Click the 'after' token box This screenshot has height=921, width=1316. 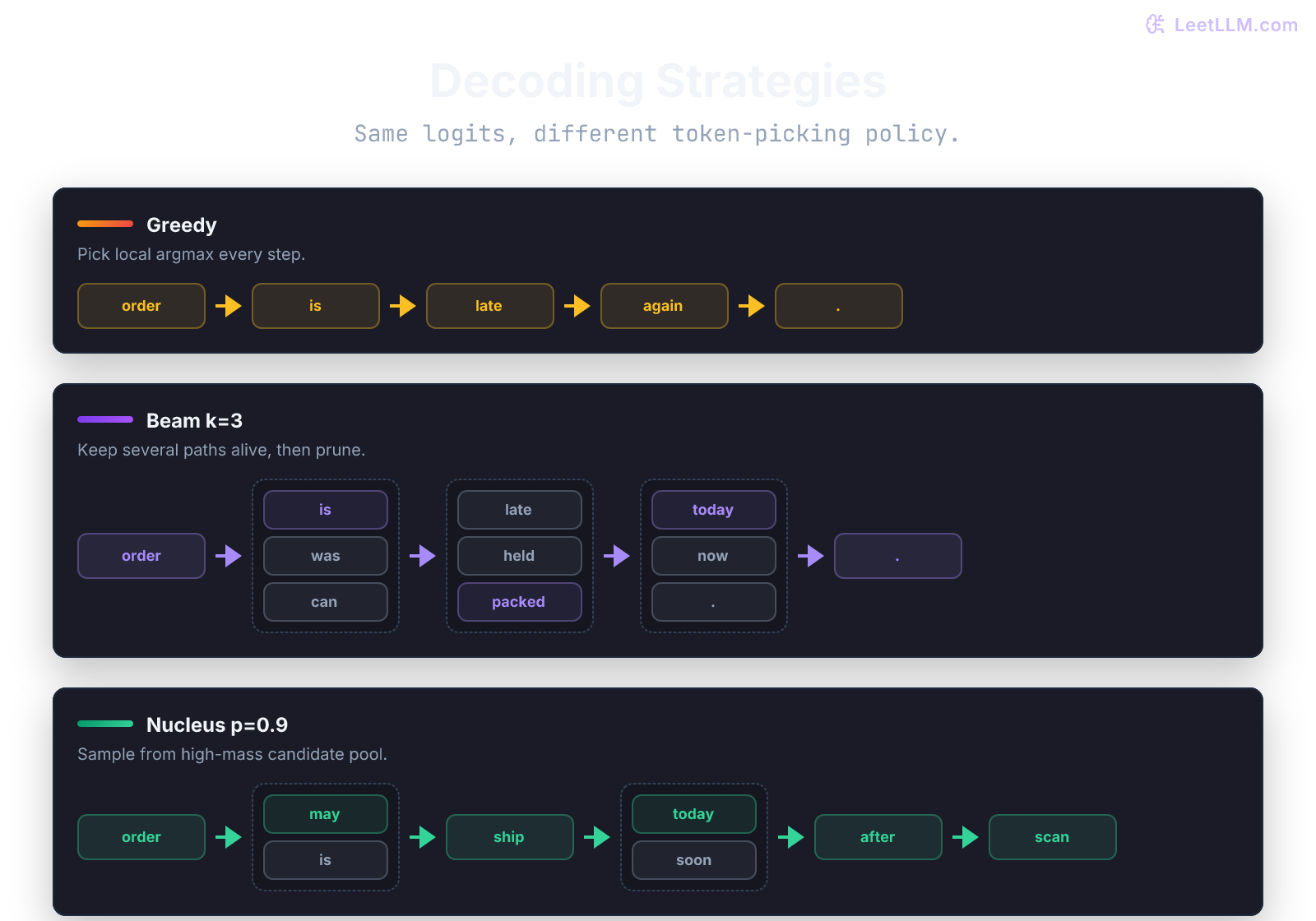(878, 837)
